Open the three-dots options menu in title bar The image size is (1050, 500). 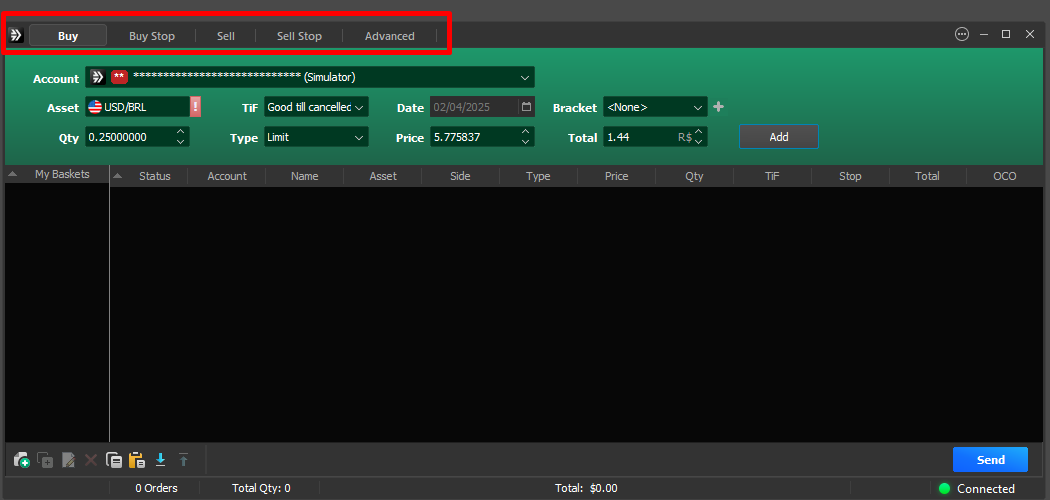962,34
